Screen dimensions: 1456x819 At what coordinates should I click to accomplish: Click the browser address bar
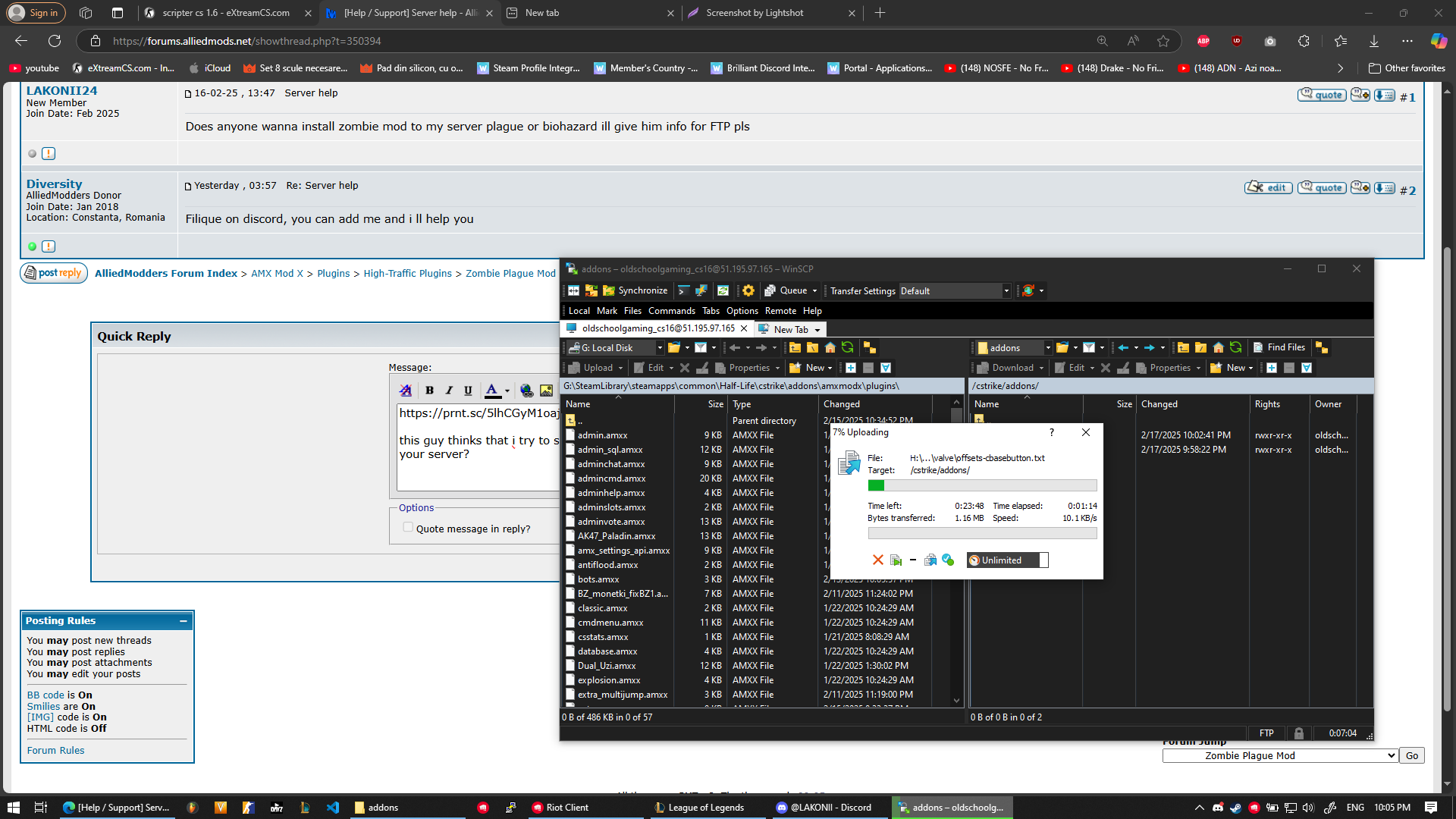[x=591, y=41]
